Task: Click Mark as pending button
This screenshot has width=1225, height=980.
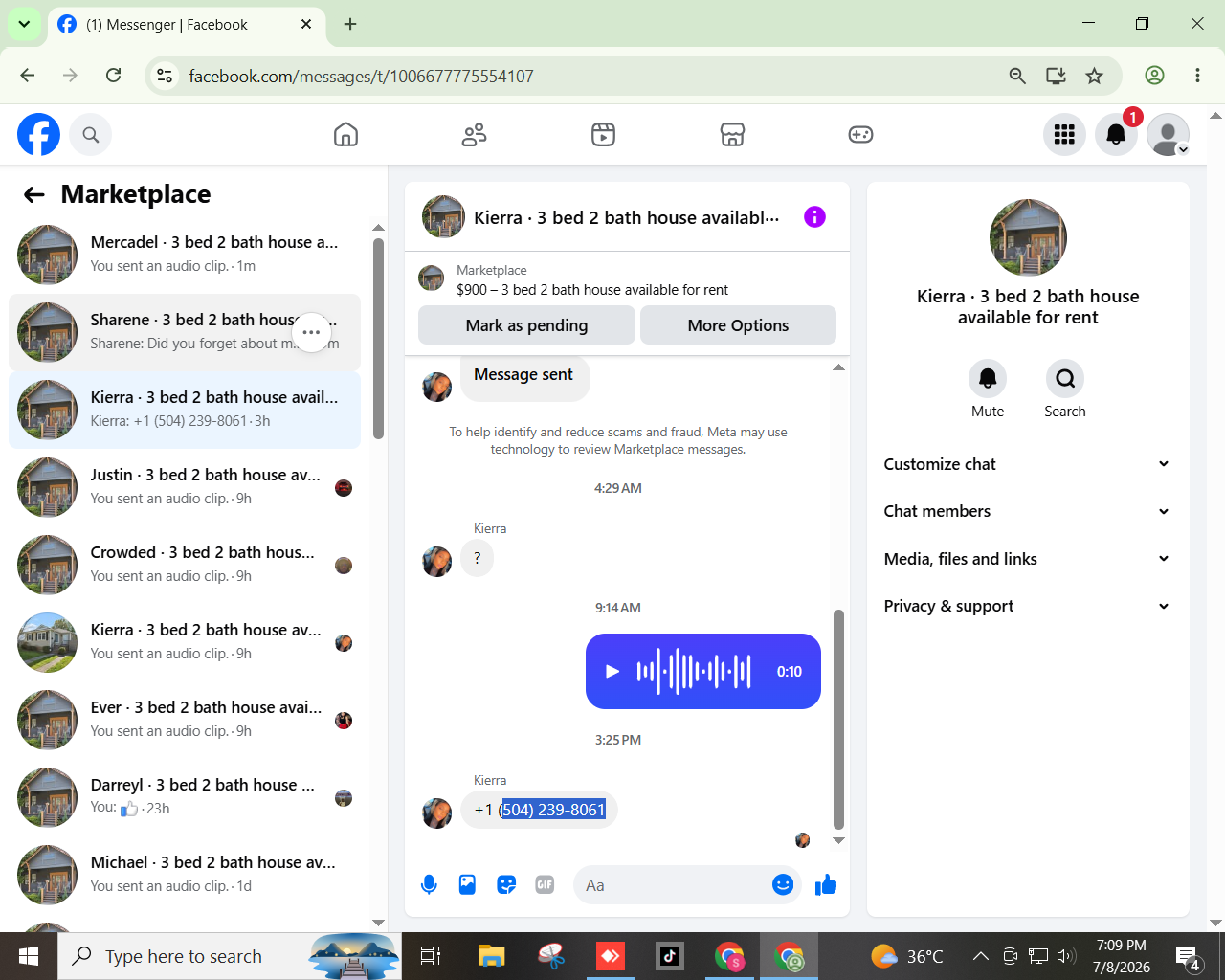Action: [526, 325]
